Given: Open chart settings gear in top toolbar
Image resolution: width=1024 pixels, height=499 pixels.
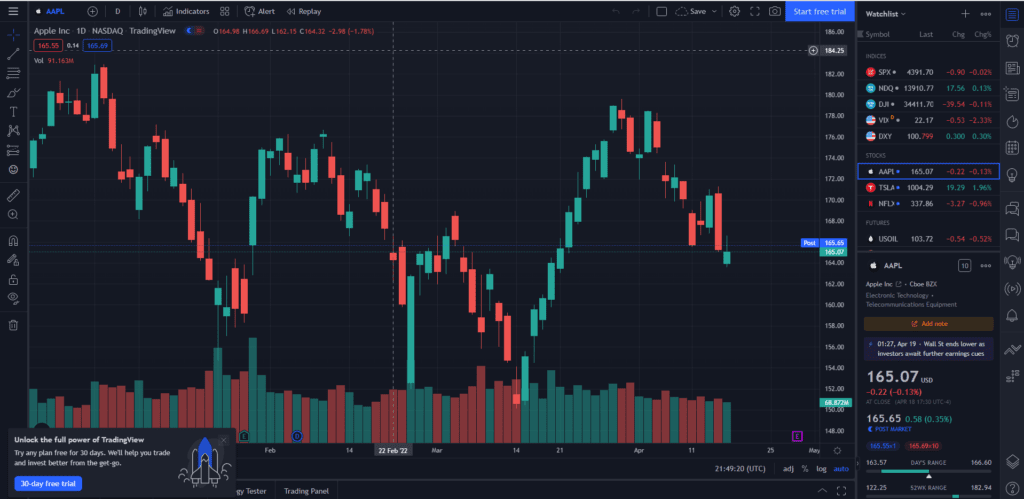Looking at the screenshot, I should [x=734, y=12].
